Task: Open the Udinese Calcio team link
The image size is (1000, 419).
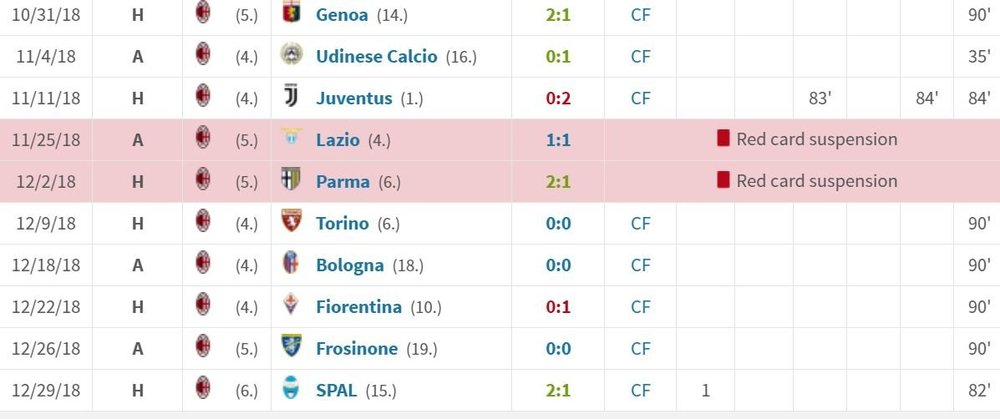Action: coord(376,57)
